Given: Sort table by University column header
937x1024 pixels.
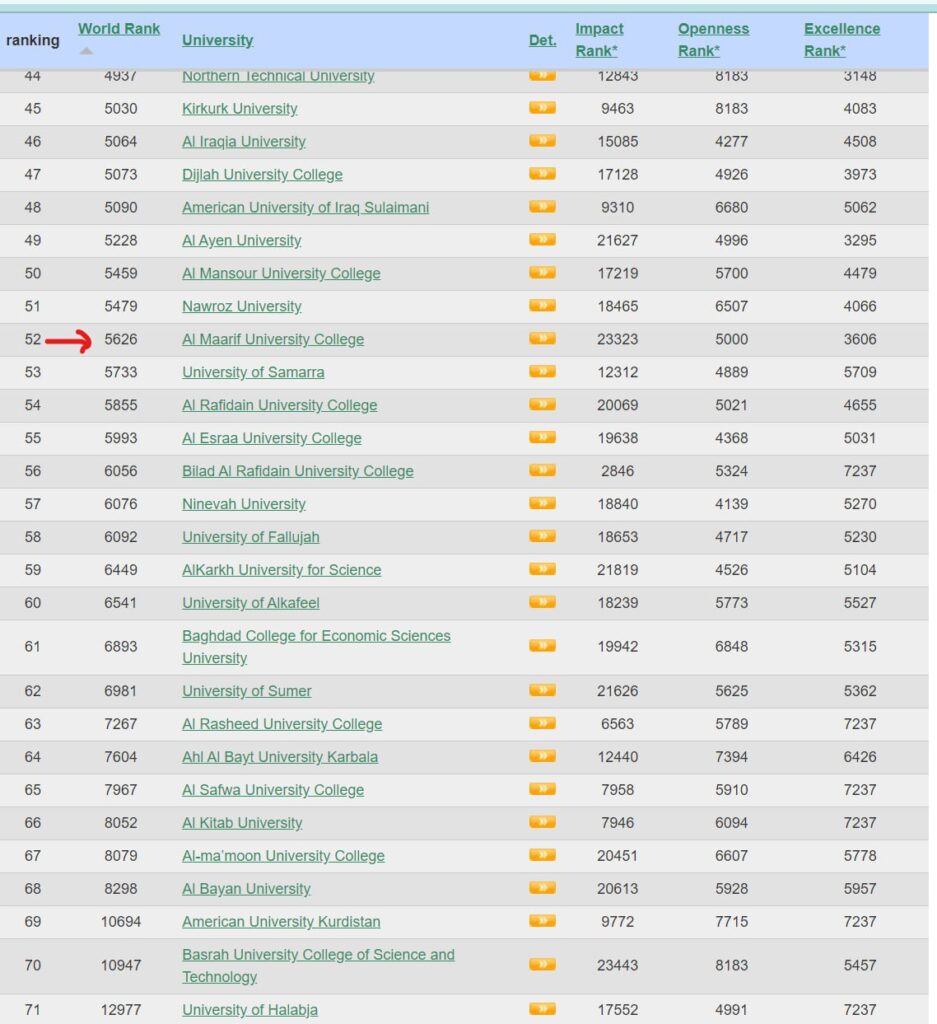Looking at the screenshot, I should [x=217, y=40].
